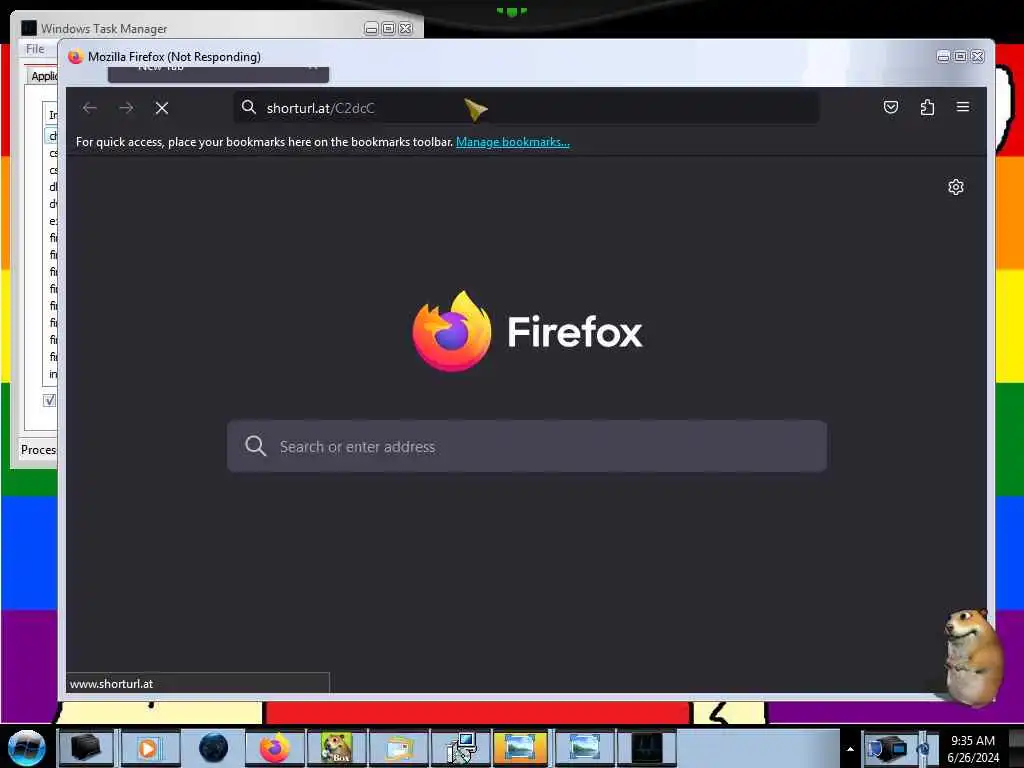This screenshot has height=768, width=1024.
Task: Open the second picture viewer taskbar button
Action: point(583,747)
